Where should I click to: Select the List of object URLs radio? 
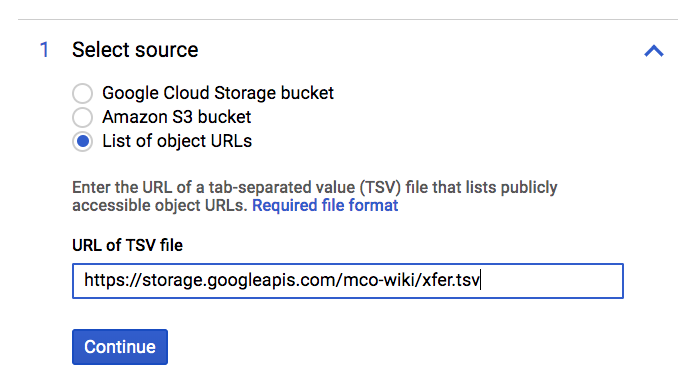click(x=83, y=142)
